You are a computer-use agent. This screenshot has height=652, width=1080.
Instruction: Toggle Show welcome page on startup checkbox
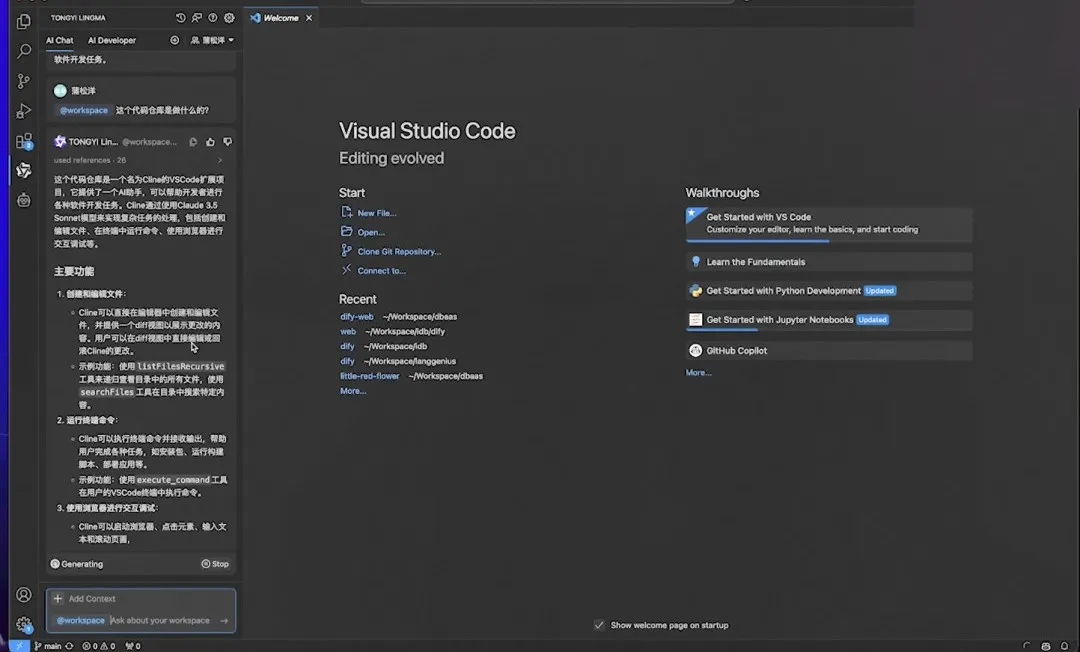click(x=599, y=625)
